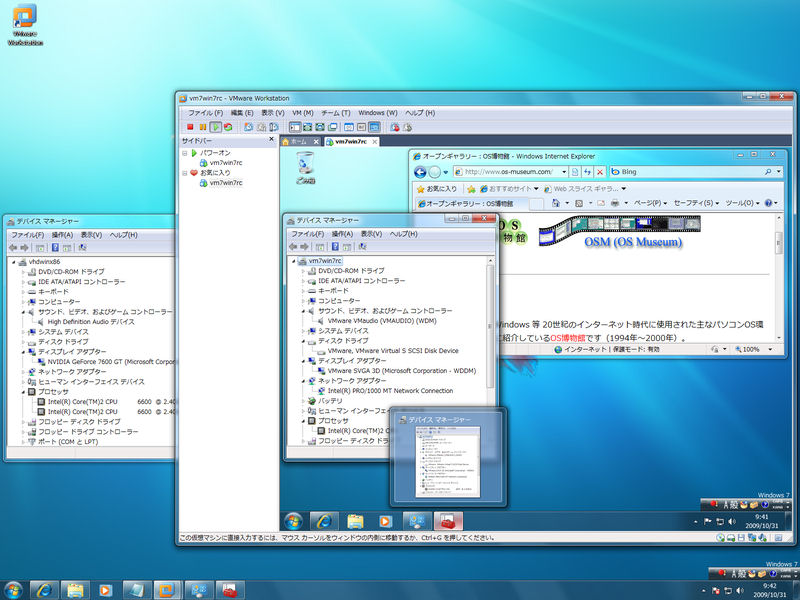Expand ネットワーク アダプター in host Device Manager
The height and width of the screenshot is (600, 800).
[23, 372]
